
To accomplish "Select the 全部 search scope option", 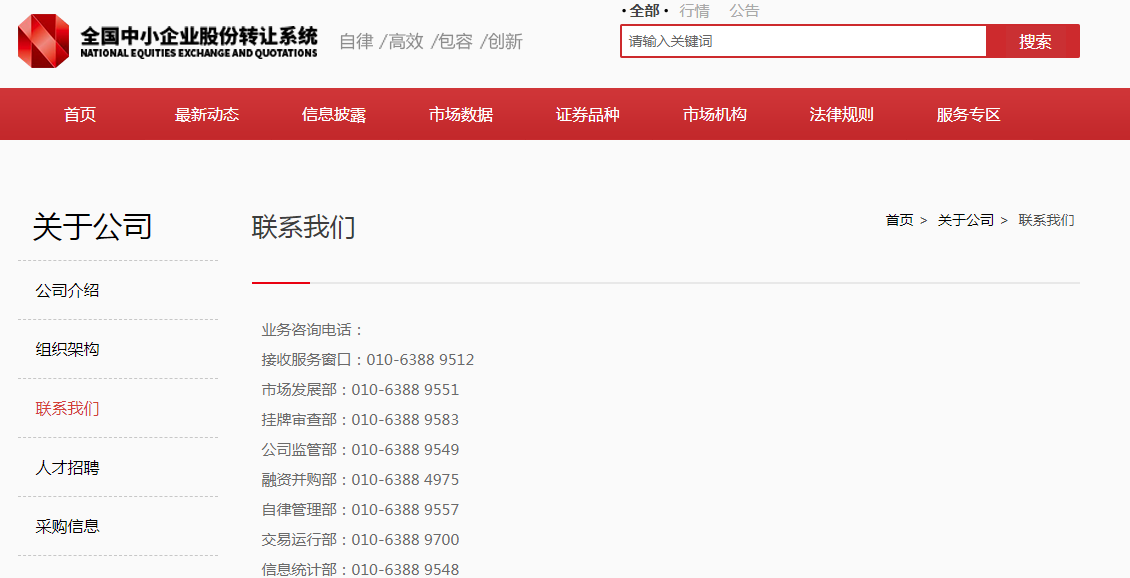I will (x=645, y=11).
